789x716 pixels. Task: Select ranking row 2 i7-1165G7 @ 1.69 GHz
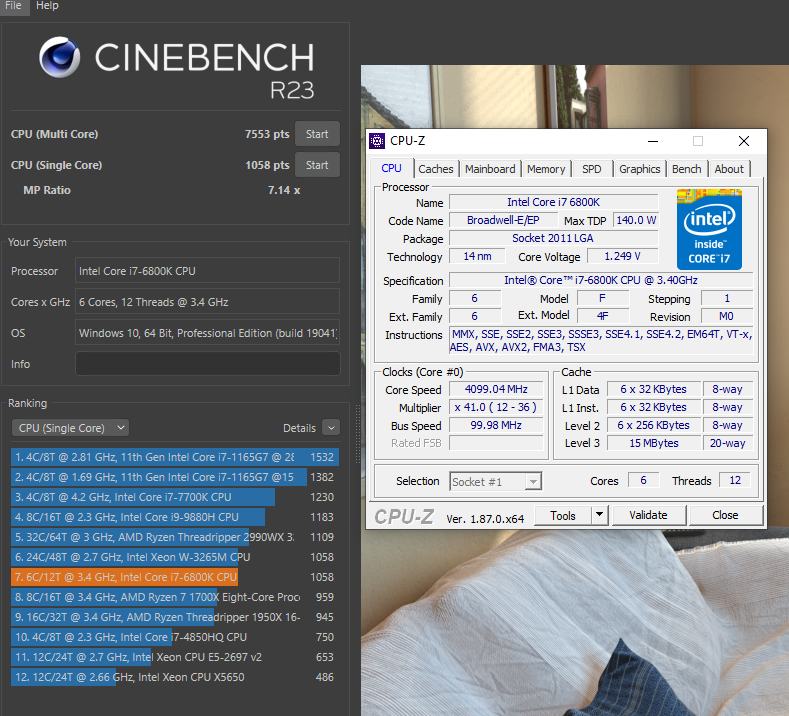175,477
